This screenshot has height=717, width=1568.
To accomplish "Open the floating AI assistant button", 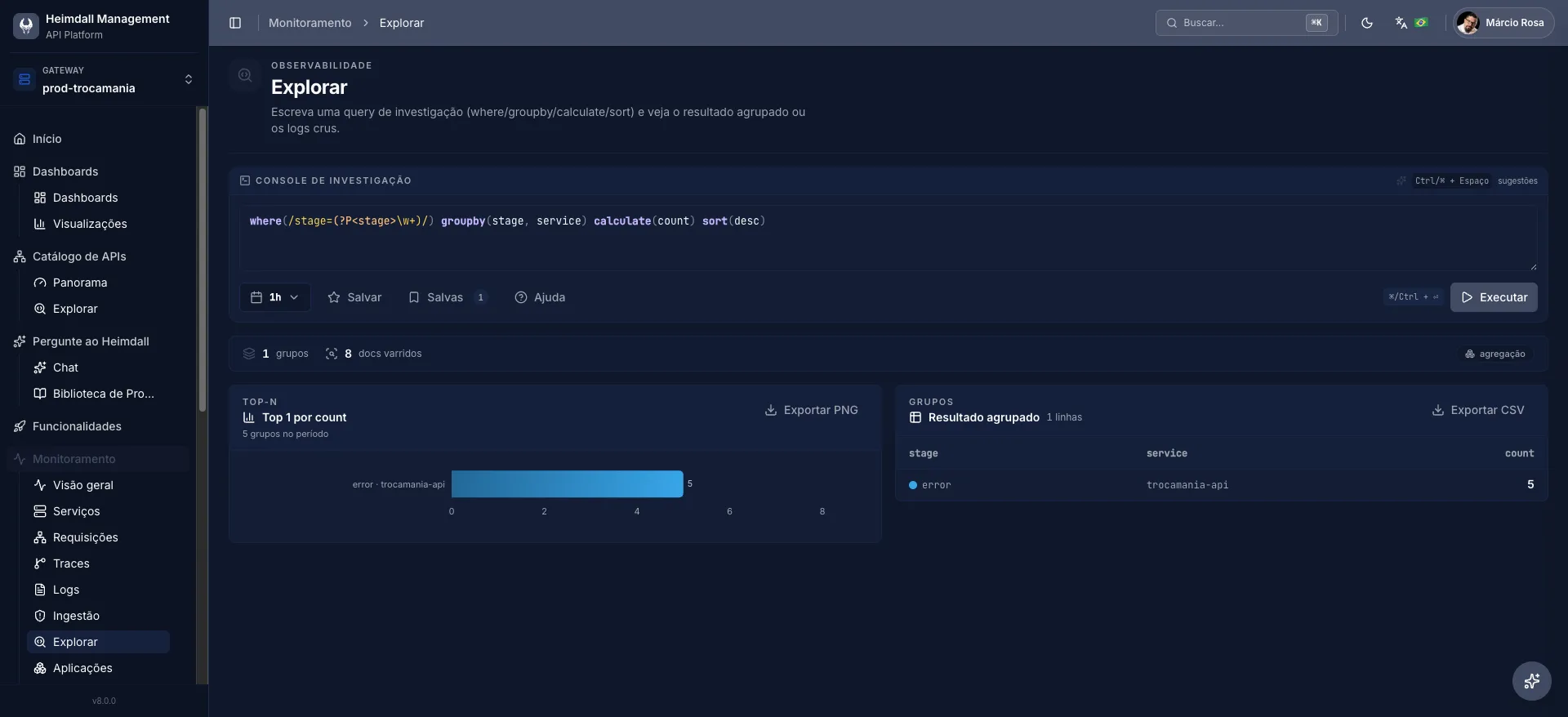I will point(1531,681).
